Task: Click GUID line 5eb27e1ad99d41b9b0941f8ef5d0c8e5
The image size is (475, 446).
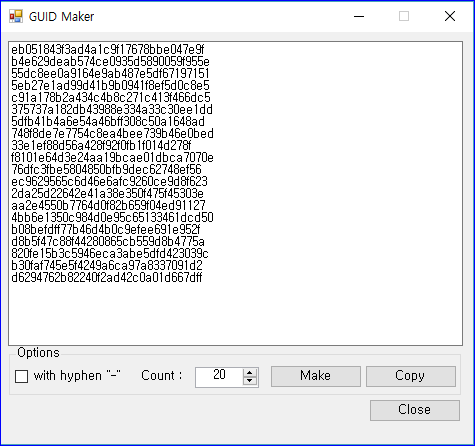Action: [110, 86]
